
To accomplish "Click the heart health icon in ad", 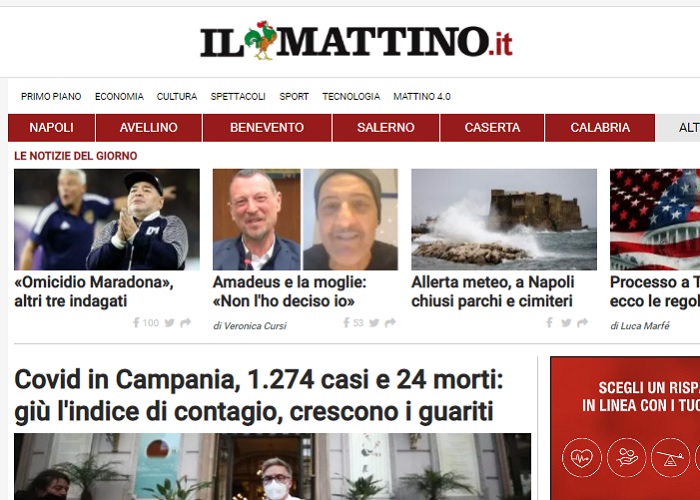I will click(581, 458).
